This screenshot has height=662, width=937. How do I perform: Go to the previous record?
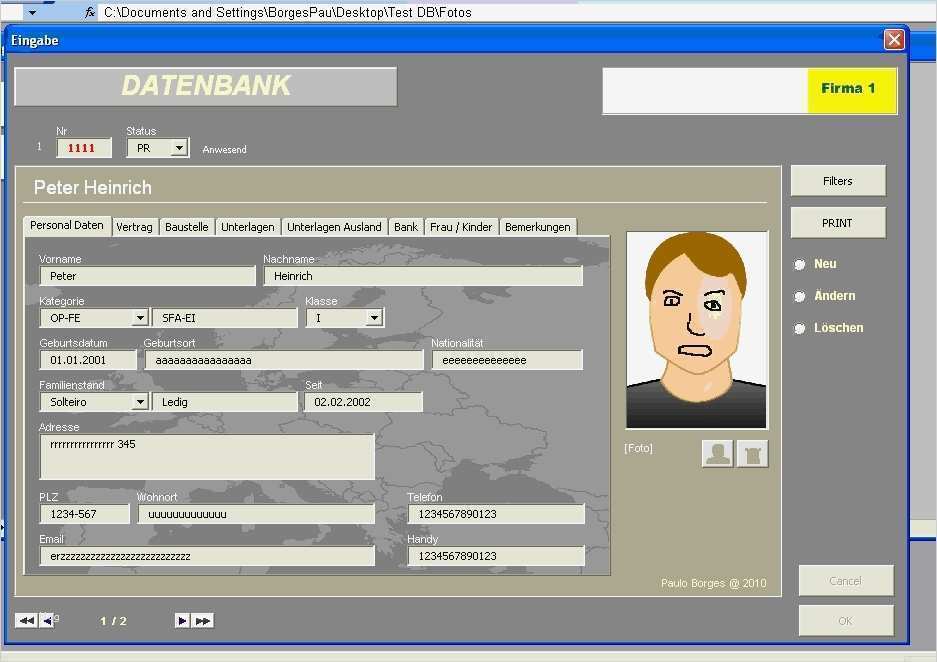(x=47, y=621)
